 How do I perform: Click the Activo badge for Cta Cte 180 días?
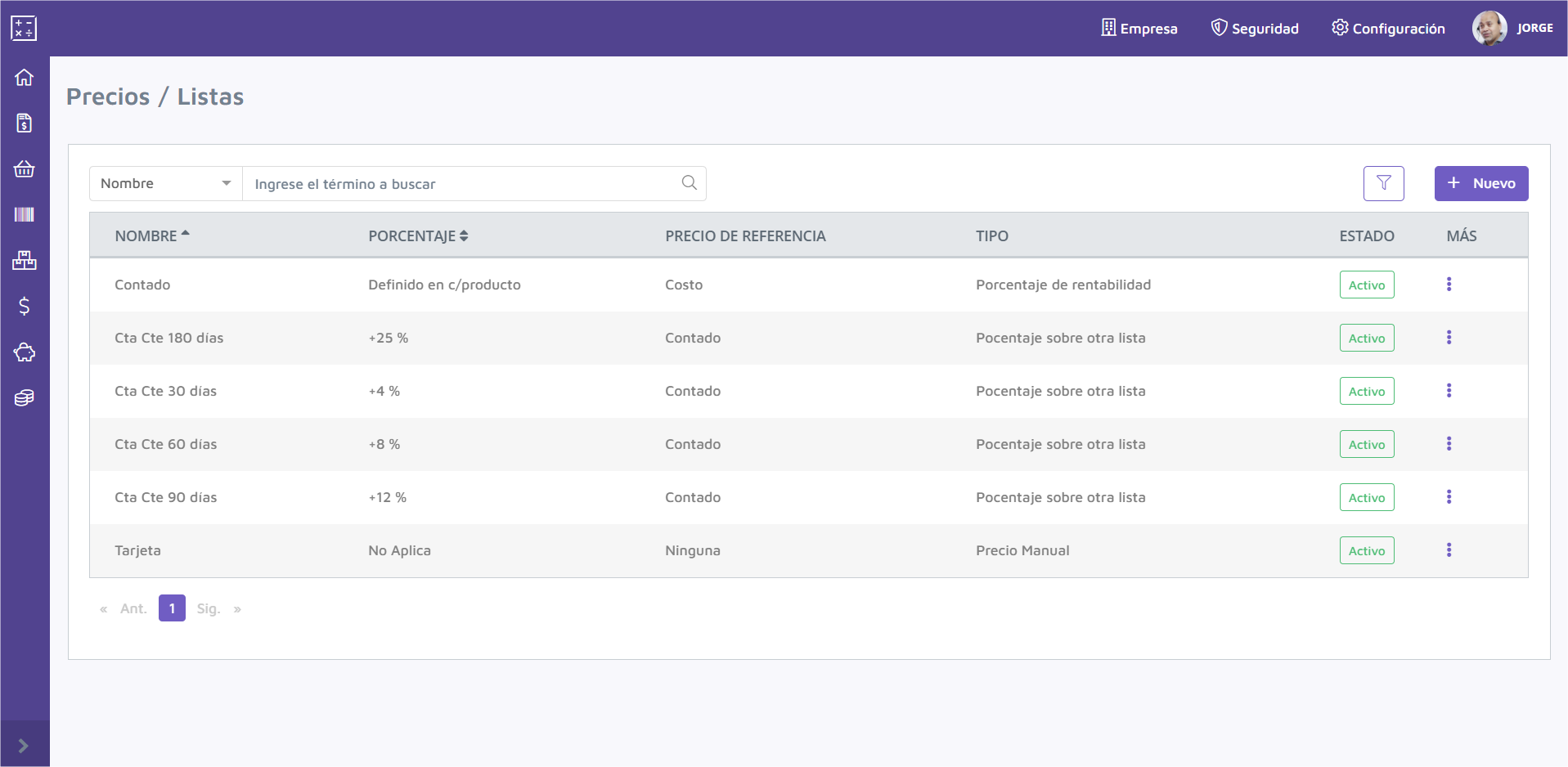click(x=1367, y=338)
